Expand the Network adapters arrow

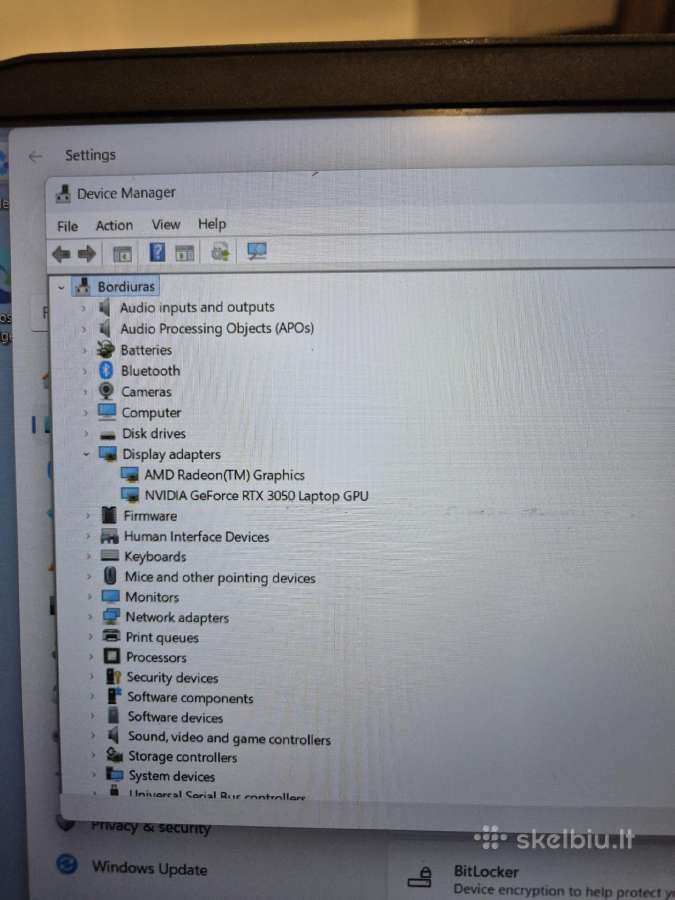(90, 618)
